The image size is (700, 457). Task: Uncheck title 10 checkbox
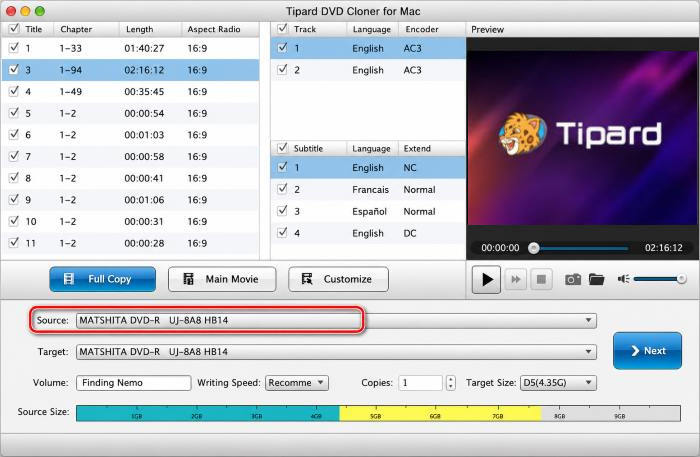[x=14, y=220]
